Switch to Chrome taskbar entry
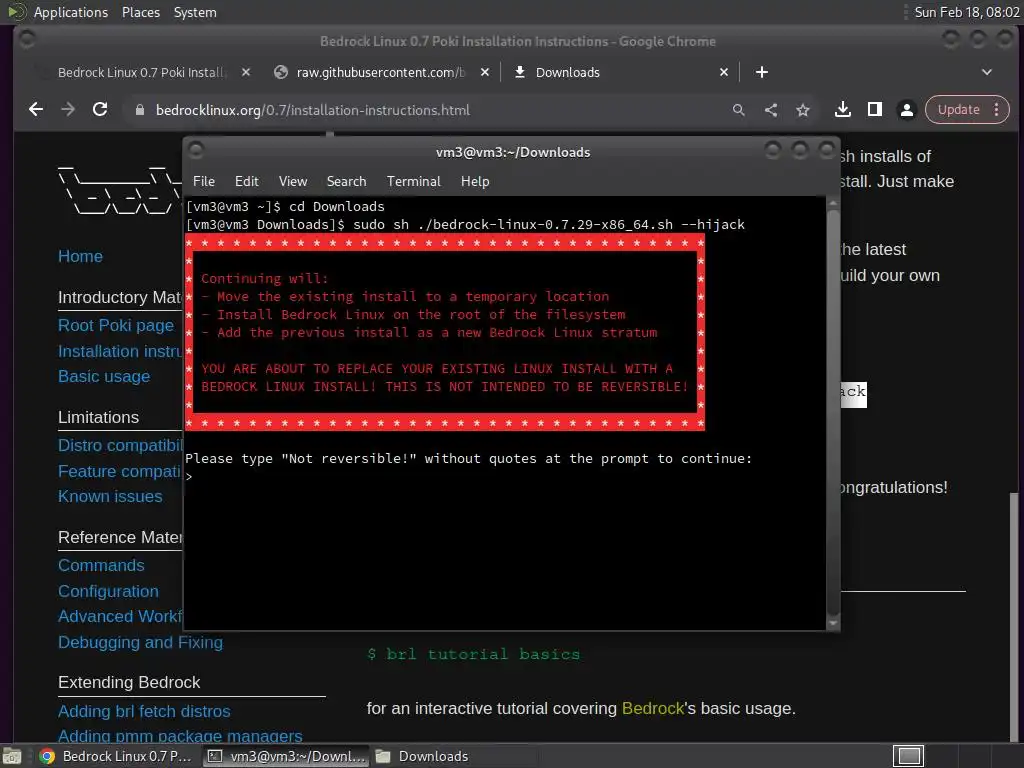This screenshot has height=768, width=1024. pyautogui.click(x=116, y=756)
